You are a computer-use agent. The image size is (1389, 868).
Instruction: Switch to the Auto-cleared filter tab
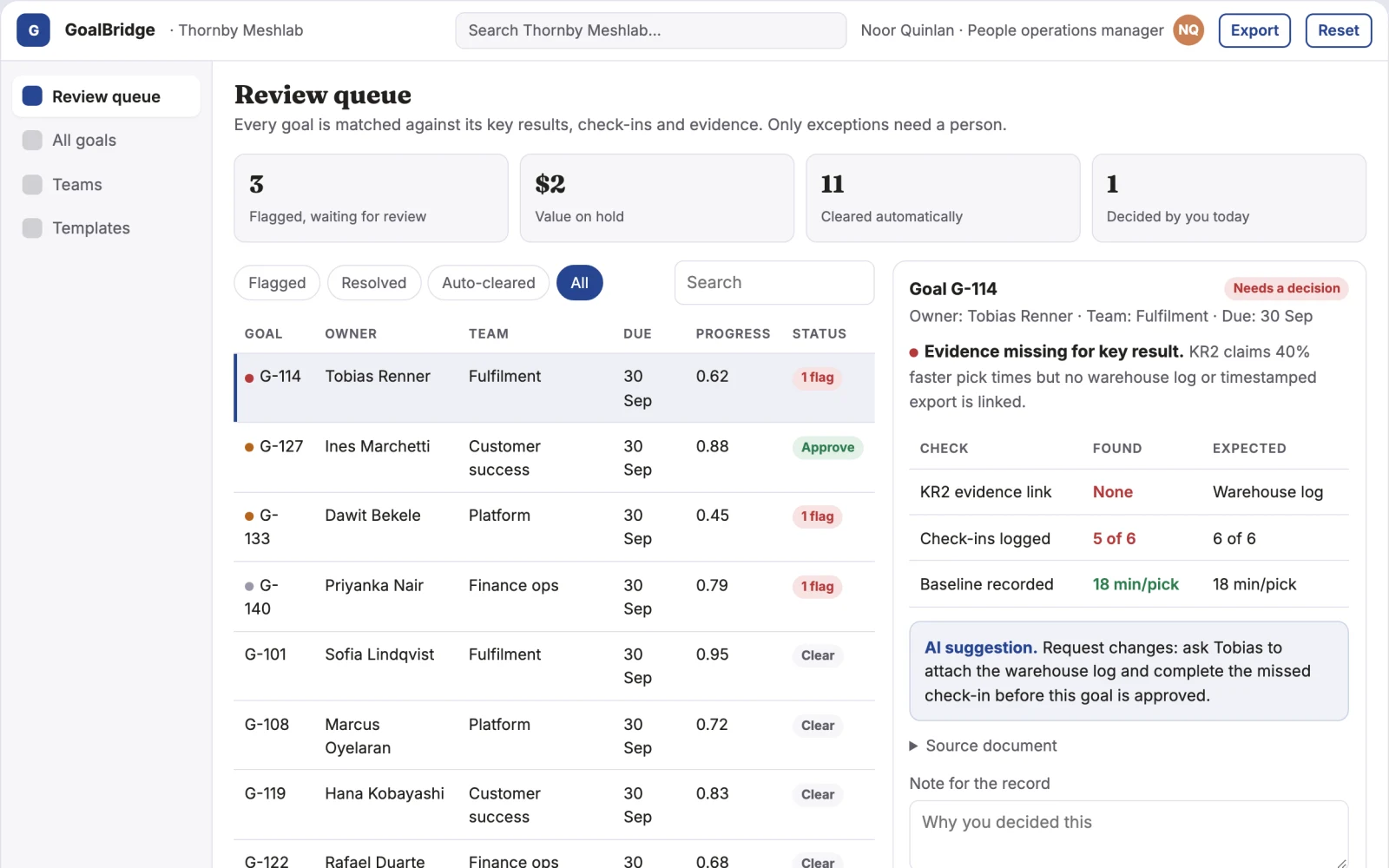489,283
